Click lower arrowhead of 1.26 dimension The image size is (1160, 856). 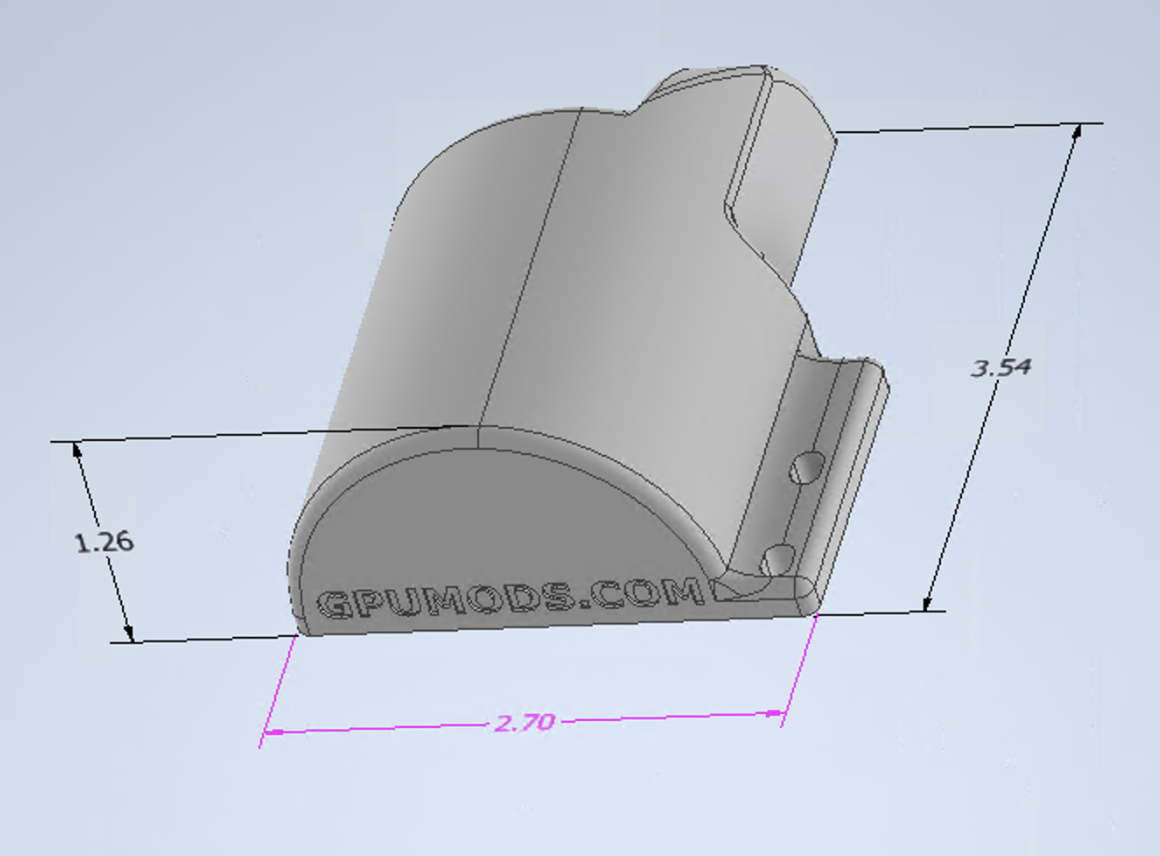128,633
